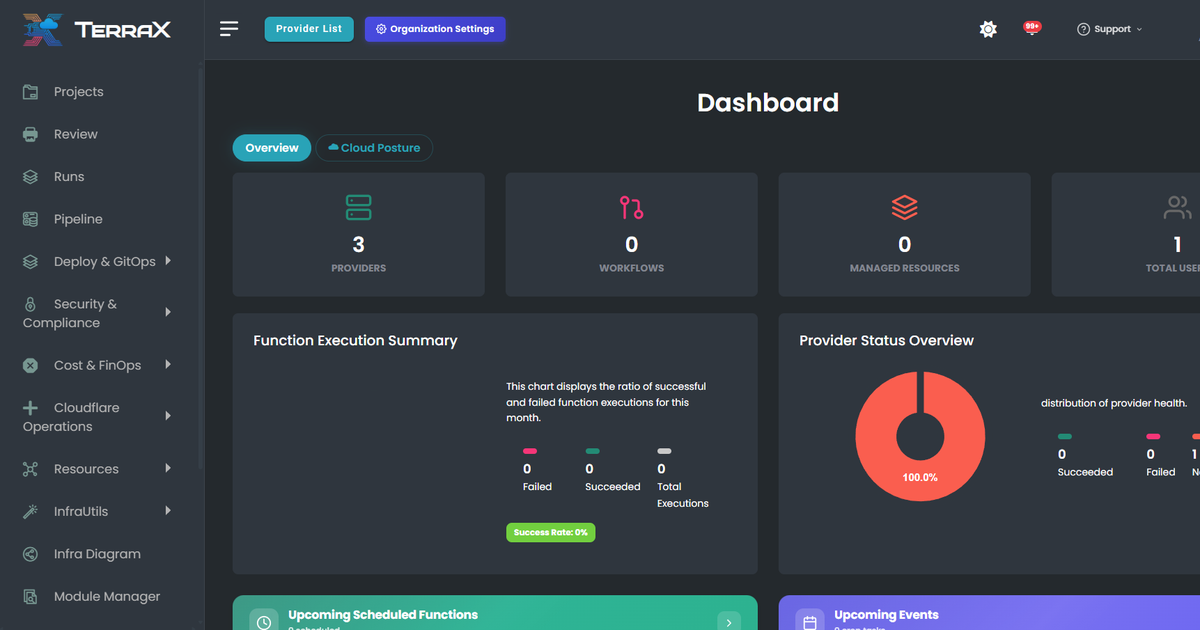Select the Overview tab
The image size is (1200, 630).
point(272,148)
